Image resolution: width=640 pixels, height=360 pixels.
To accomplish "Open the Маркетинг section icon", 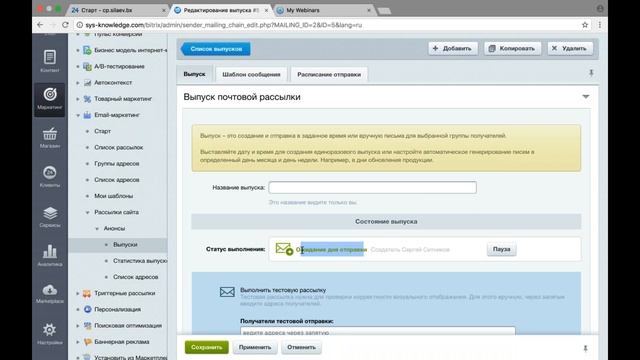I will point(50,95).
